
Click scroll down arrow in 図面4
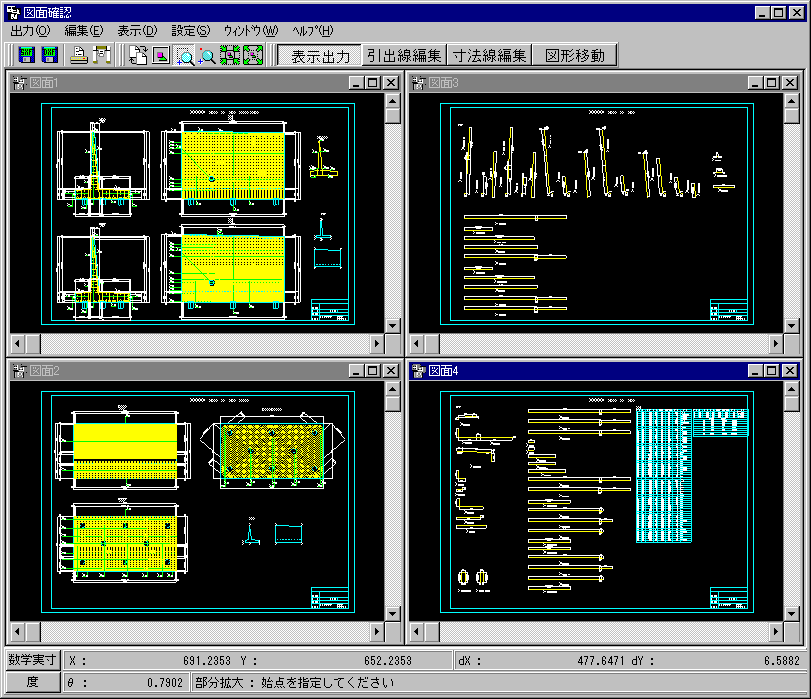click(792, 614)
